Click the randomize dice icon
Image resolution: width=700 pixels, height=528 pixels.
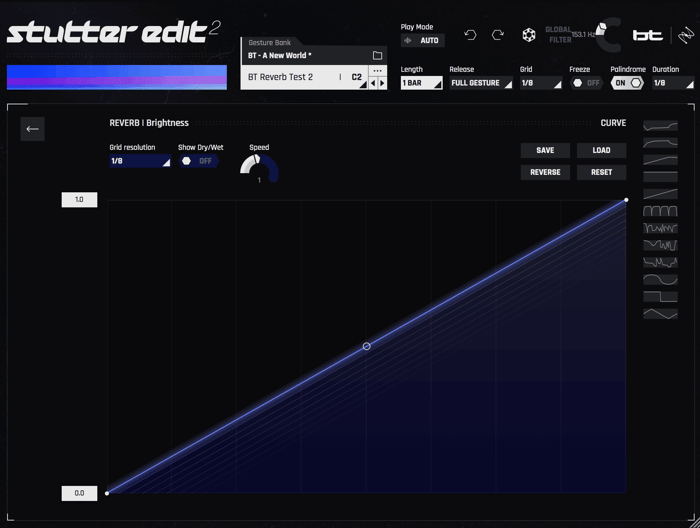(529, 35)
